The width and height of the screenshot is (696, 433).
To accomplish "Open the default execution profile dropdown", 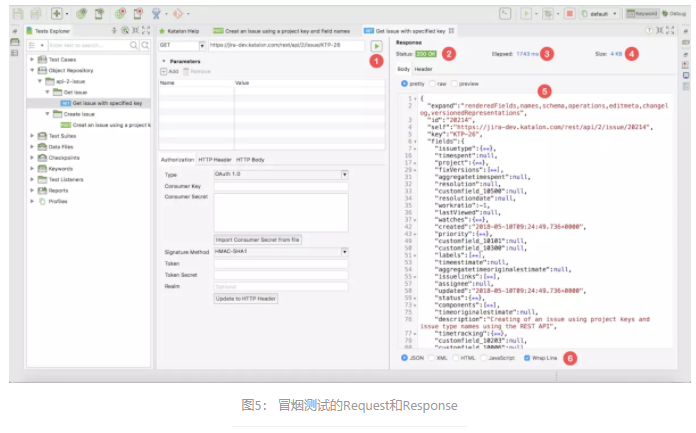I will pos(614,14).
